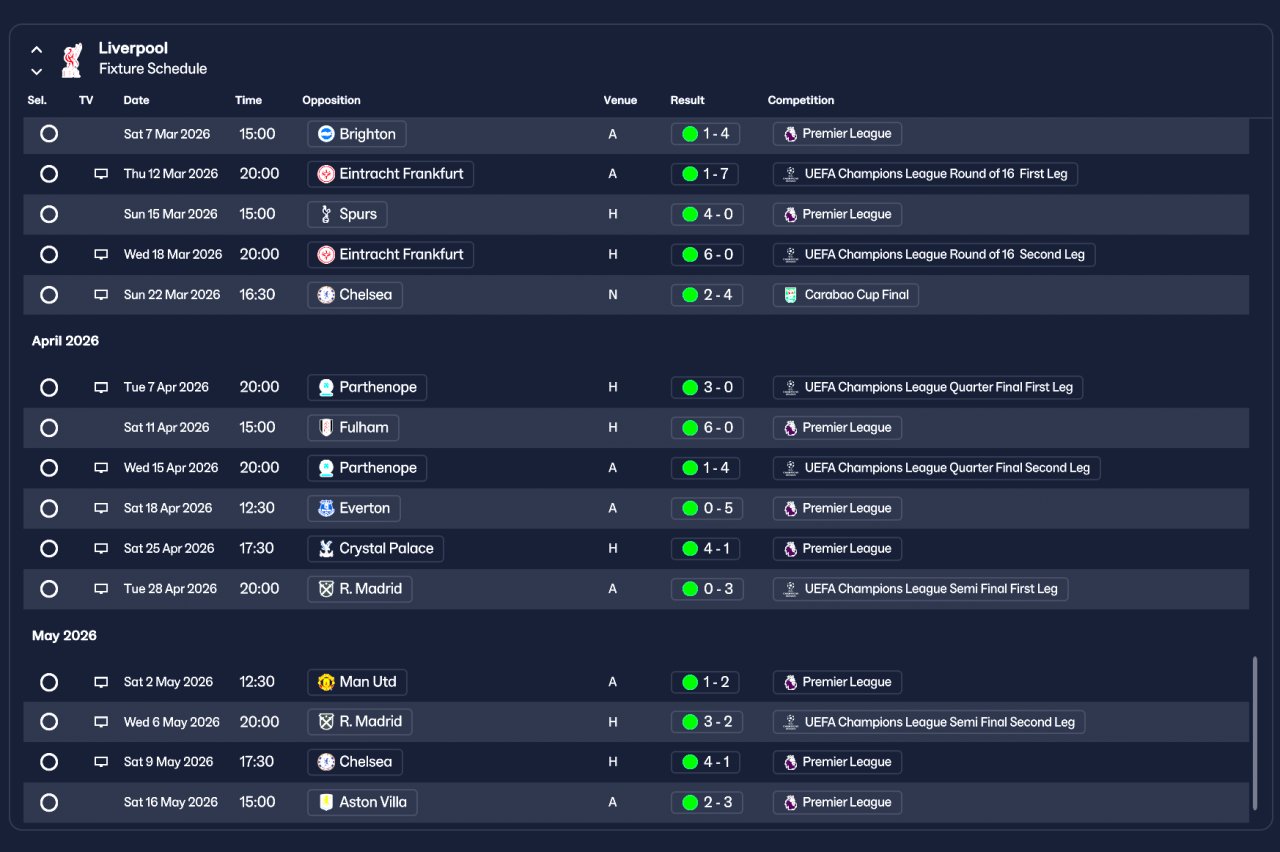The height and width of the screenshot is (852, 1280).
Task: Click the Aston Villa club badge
Action: click(326, 802)
